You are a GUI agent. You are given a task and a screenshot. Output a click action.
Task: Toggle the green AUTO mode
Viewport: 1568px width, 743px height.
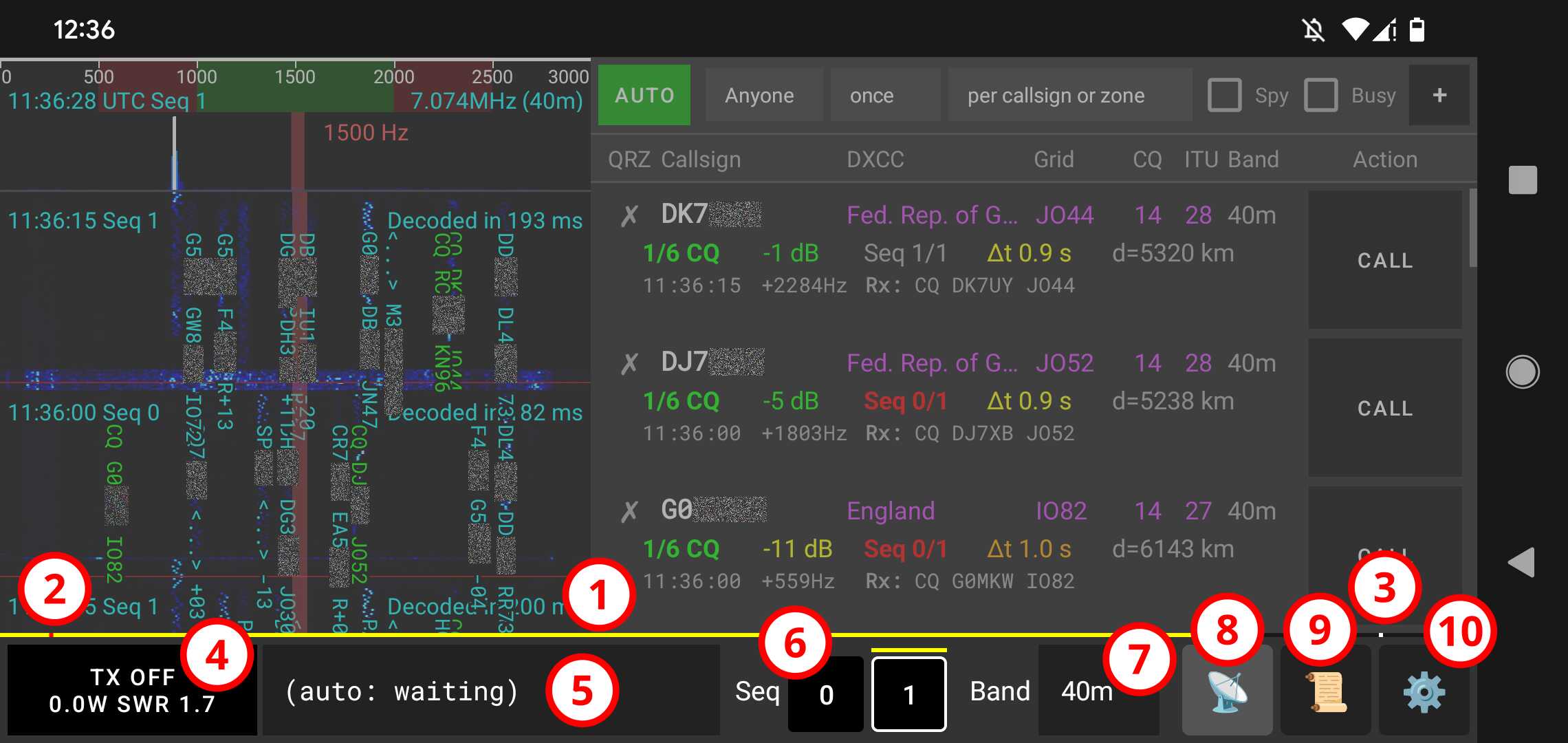click(644, 95)
